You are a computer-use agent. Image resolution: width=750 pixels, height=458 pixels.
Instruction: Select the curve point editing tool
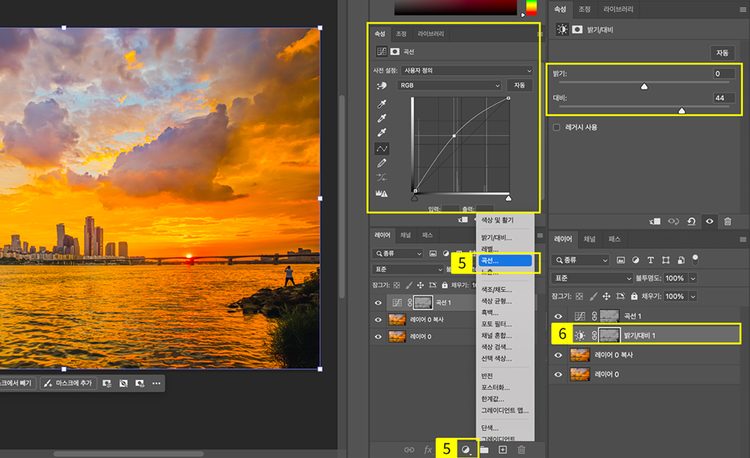382,148
